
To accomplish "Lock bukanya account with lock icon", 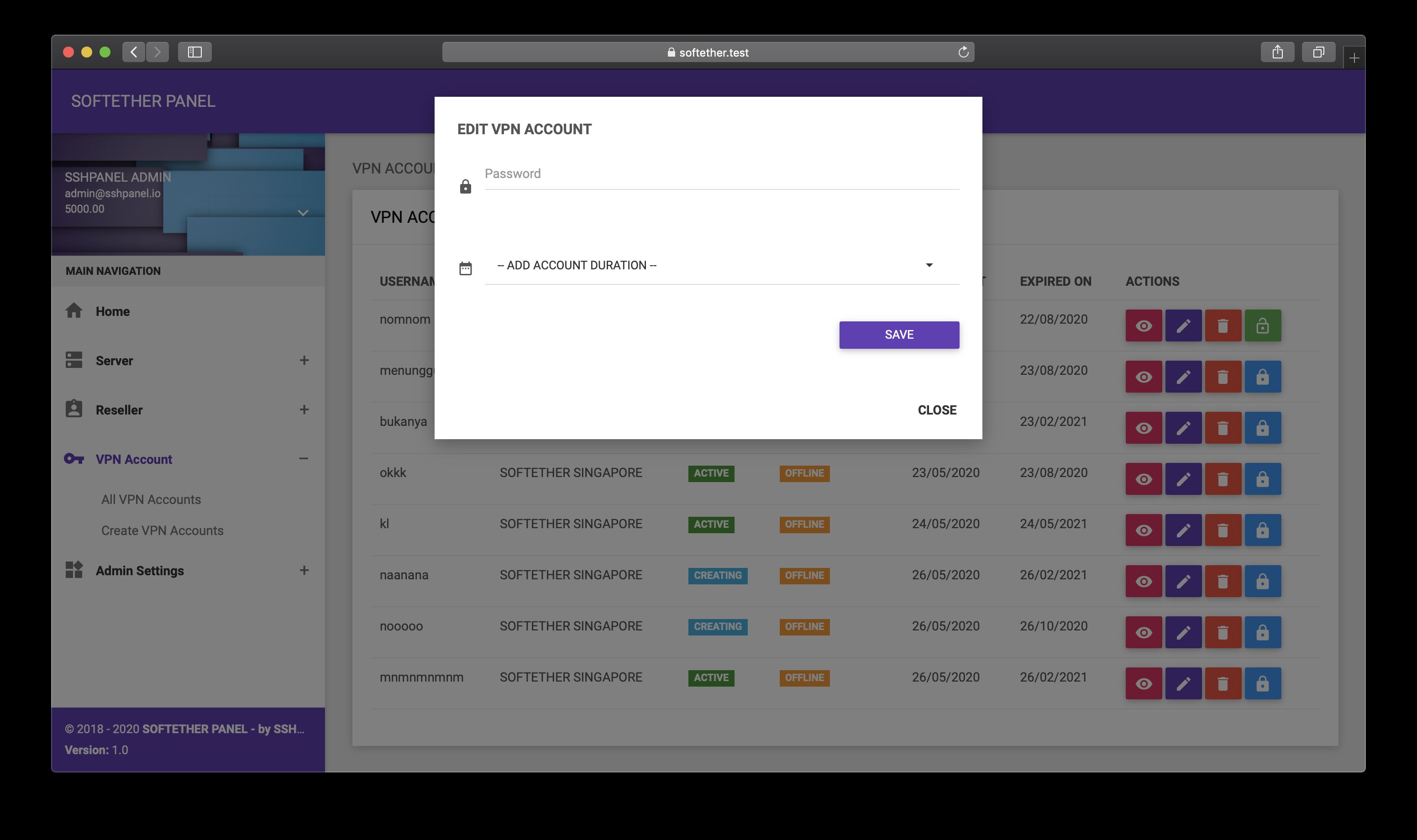I will click(1262, 428).
